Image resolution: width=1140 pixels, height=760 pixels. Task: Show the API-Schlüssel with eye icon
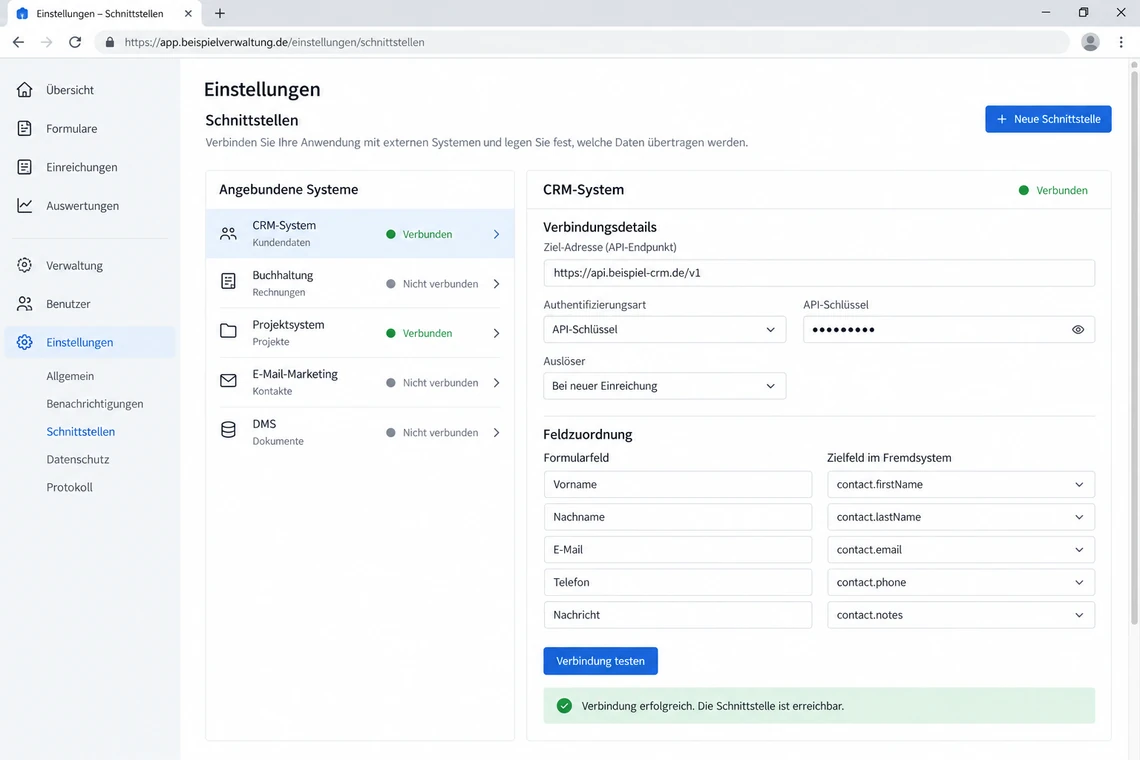(x=1077, y=329)
